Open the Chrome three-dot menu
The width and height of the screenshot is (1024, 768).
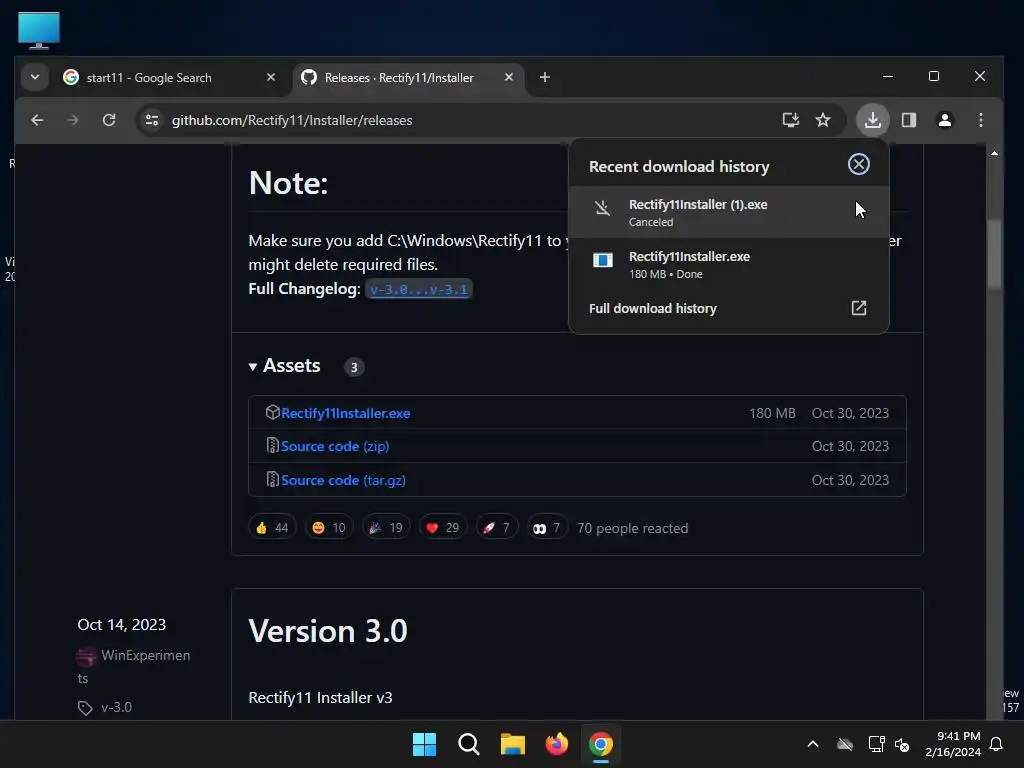tap(980, 120)
